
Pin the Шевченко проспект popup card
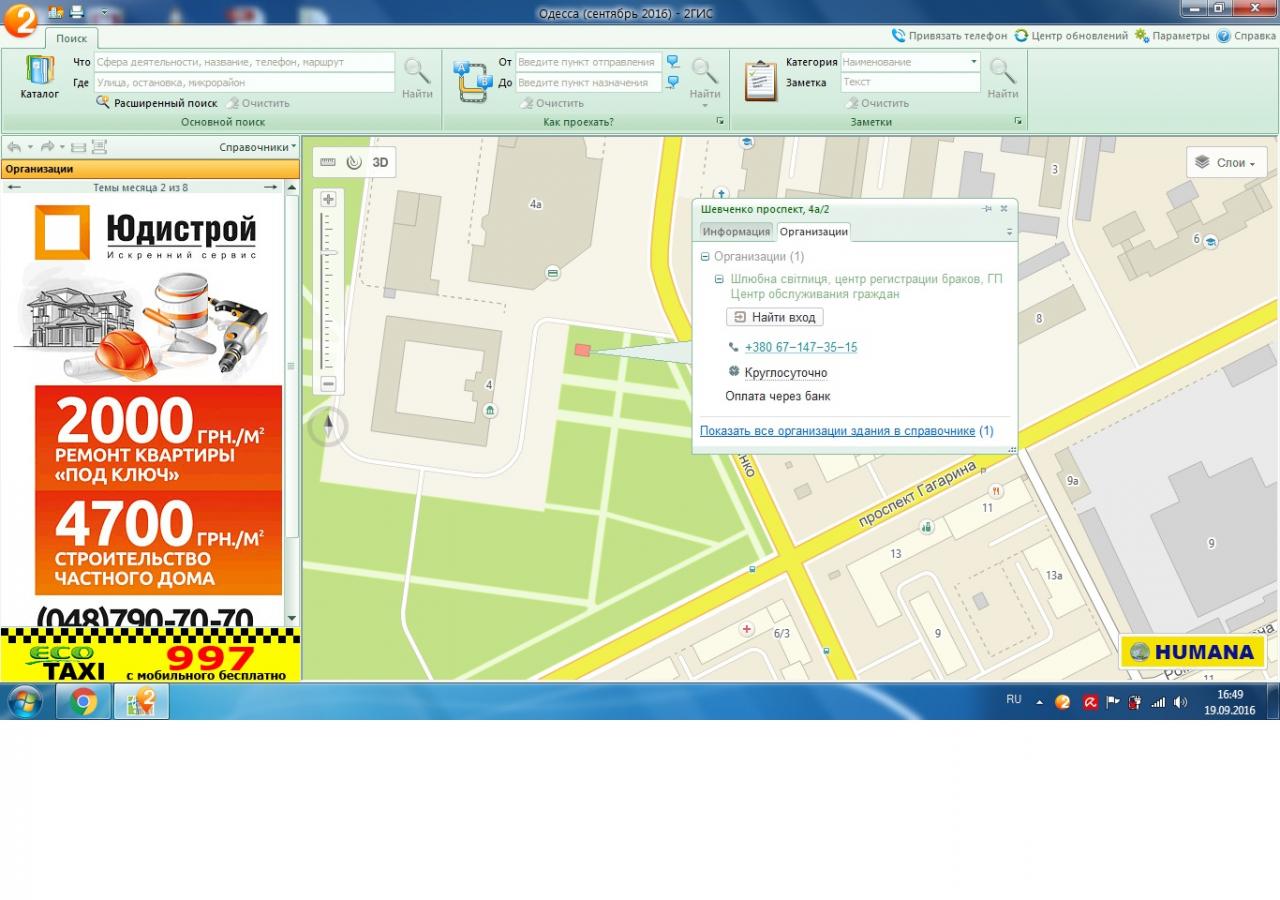pyautogui.click(x=987, y=209)
